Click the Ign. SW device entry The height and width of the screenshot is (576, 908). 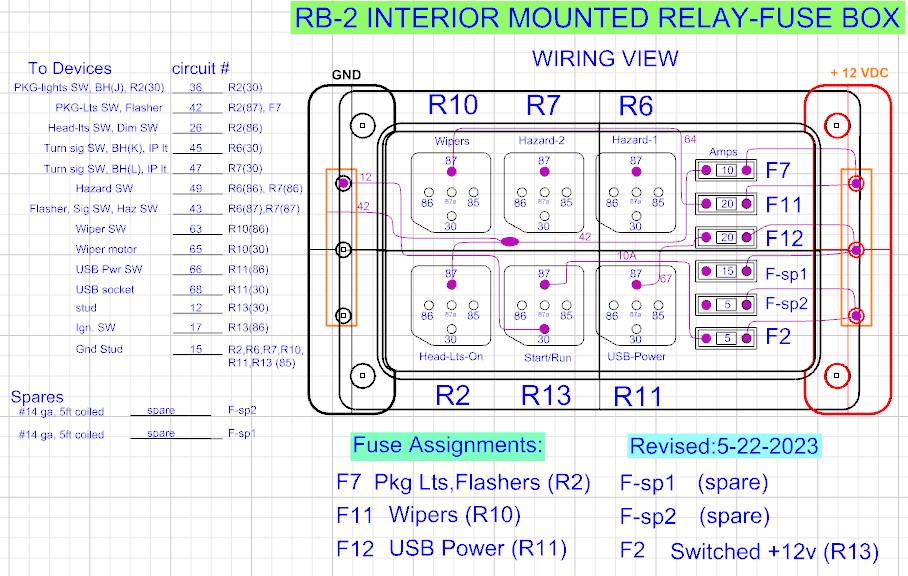pos(96,328)
